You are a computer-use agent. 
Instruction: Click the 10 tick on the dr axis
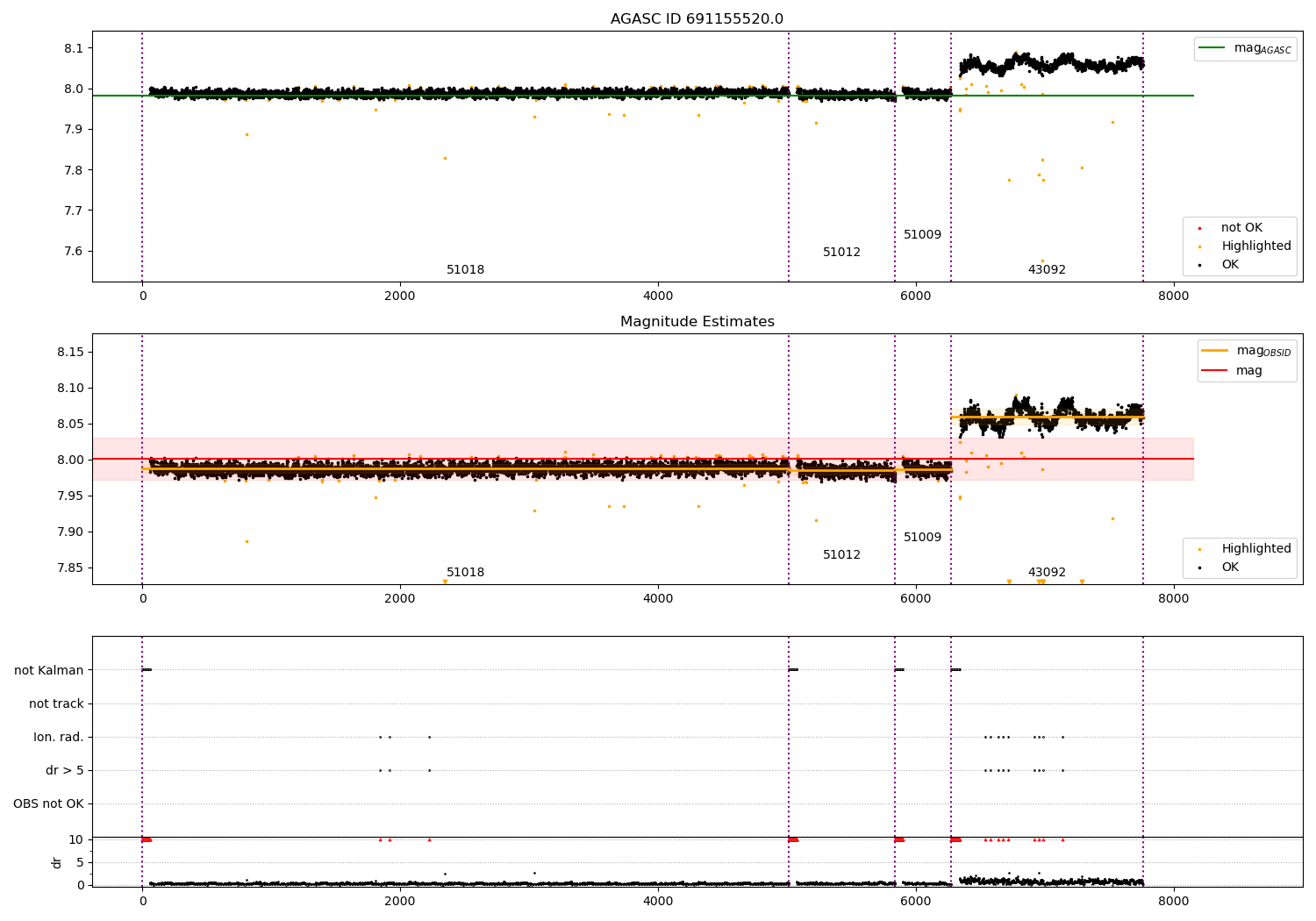(77, 840)
